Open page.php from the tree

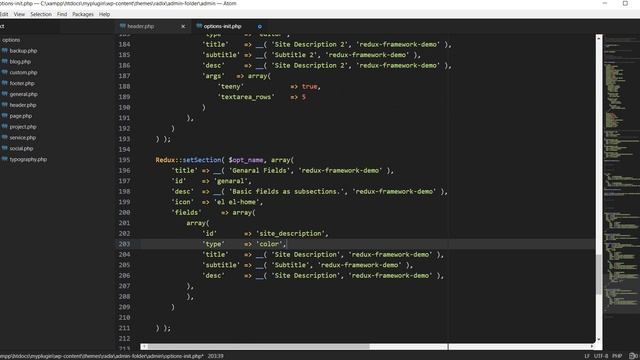pos(21,116)
